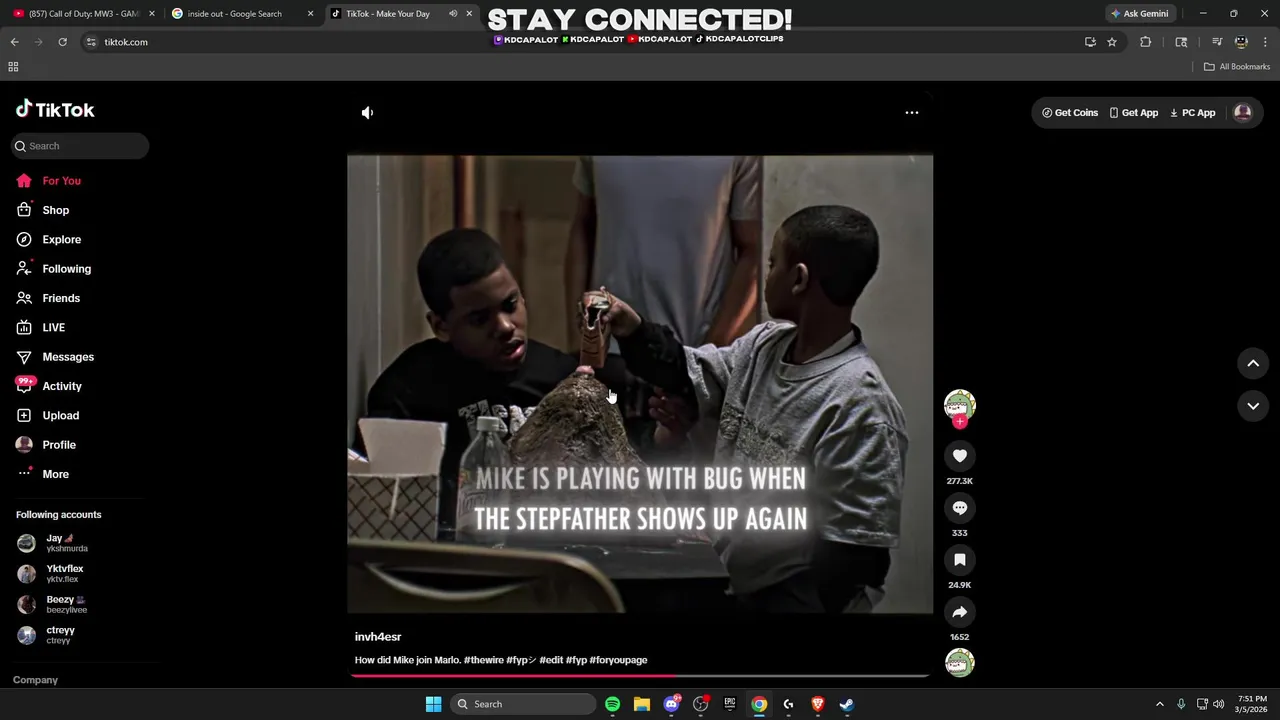The width and height of the screenshot is (1280, 720).
Task: Share the video using the arrow icon
Action: click(960, 612)
